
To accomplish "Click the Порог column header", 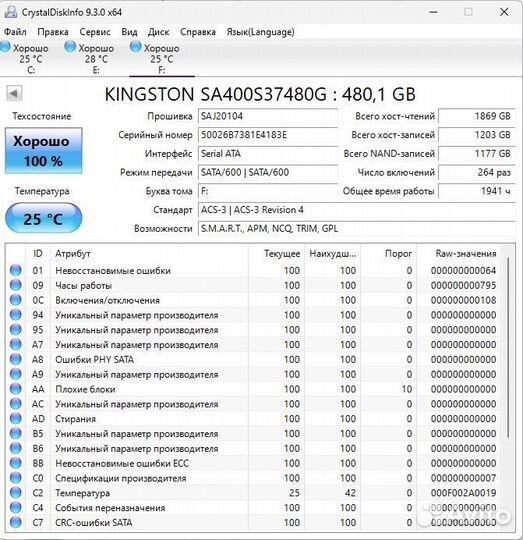I will [x=389, y=254].
